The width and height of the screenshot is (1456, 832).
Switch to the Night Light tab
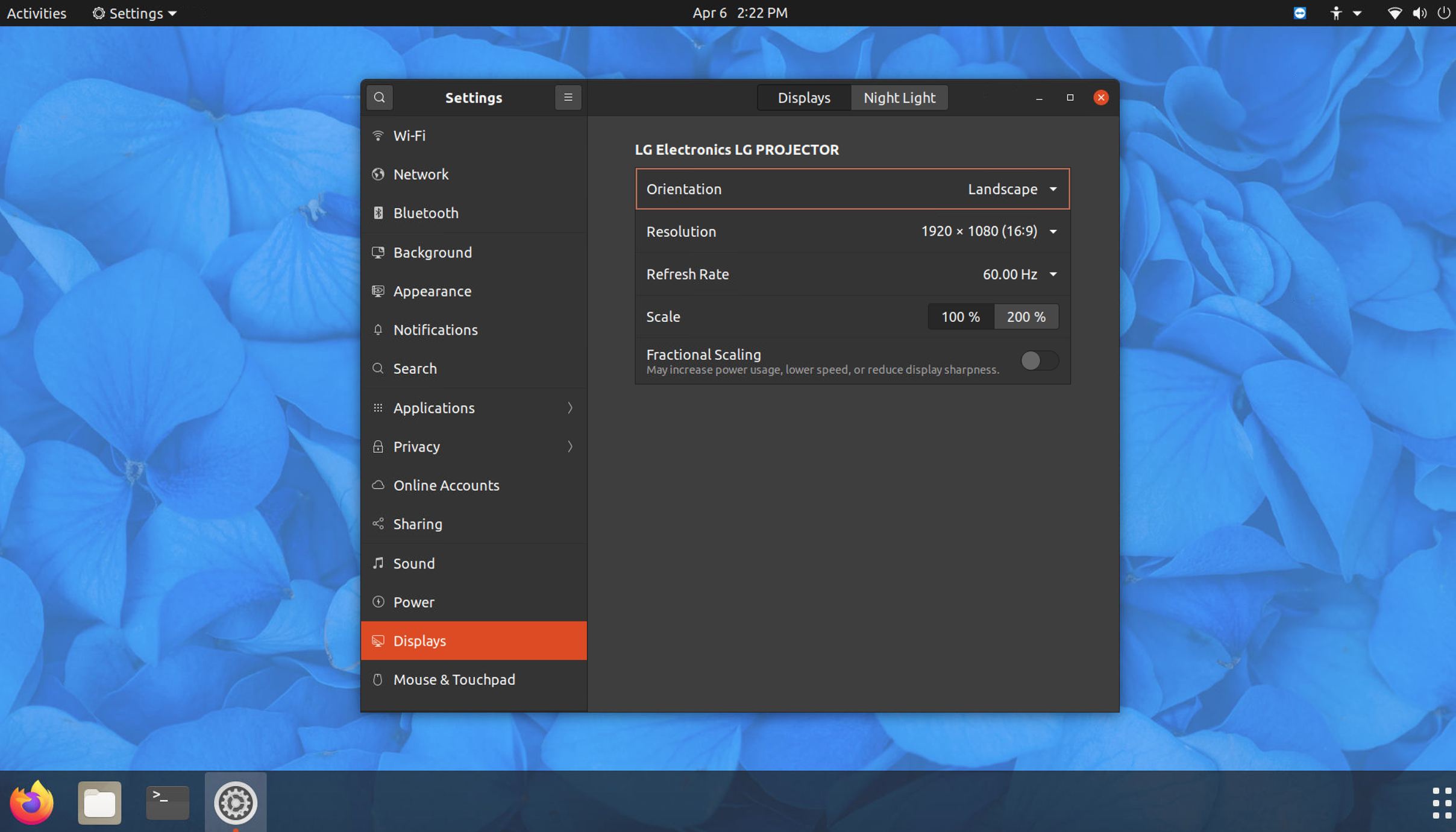(x=899, y=98)
